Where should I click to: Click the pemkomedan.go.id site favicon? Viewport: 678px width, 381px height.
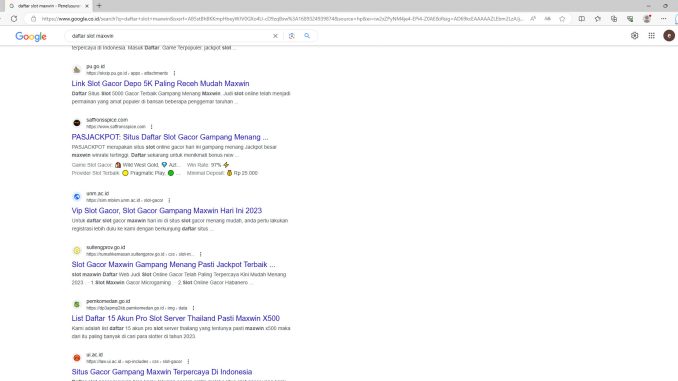tap(77, 304)
